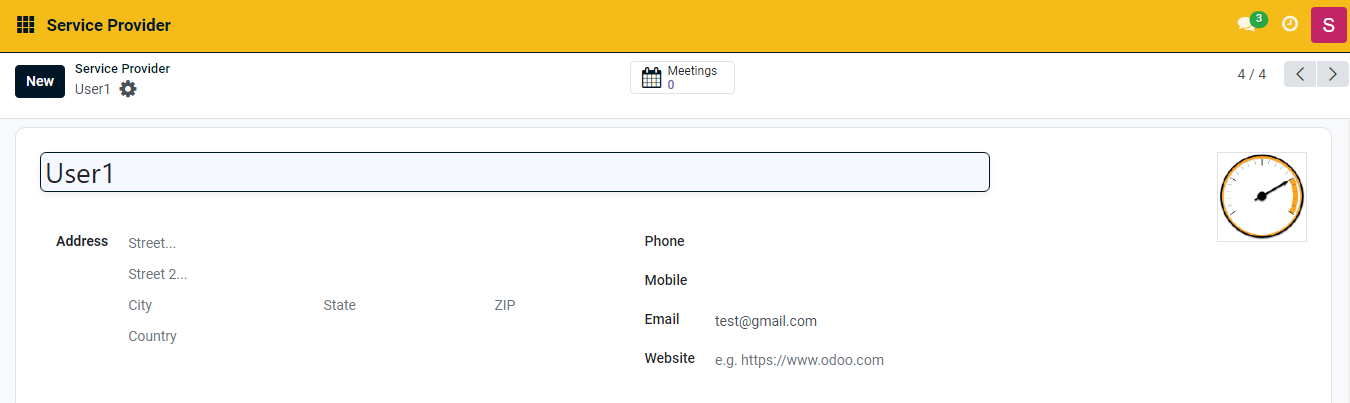Open the conversations chat icon
1350x403 pixels.
[x=1246, y=24]
